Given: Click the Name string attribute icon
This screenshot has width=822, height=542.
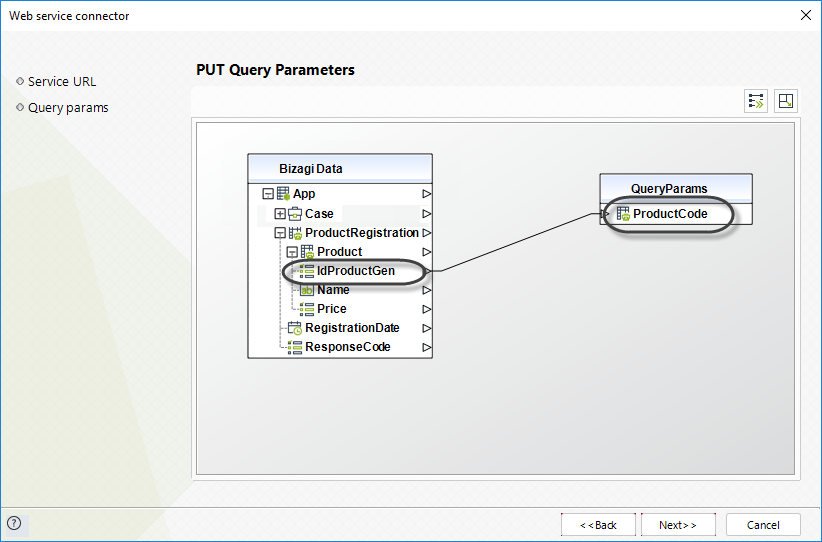Looking at the screenshot, I should click(x=307, y=290).
